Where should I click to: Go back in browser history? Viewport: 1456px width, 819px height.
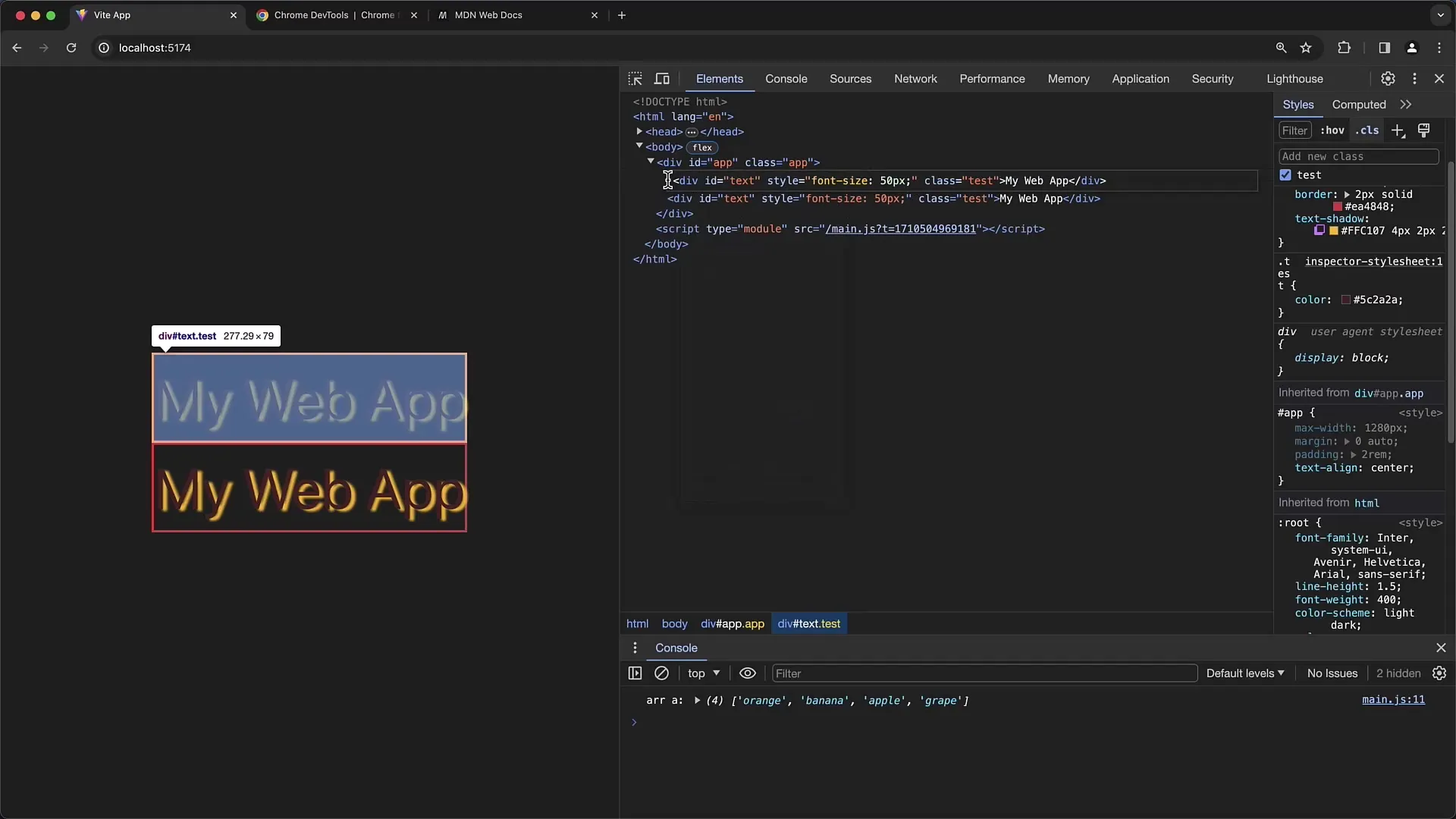pyautogui.click(x=17, y=48)
